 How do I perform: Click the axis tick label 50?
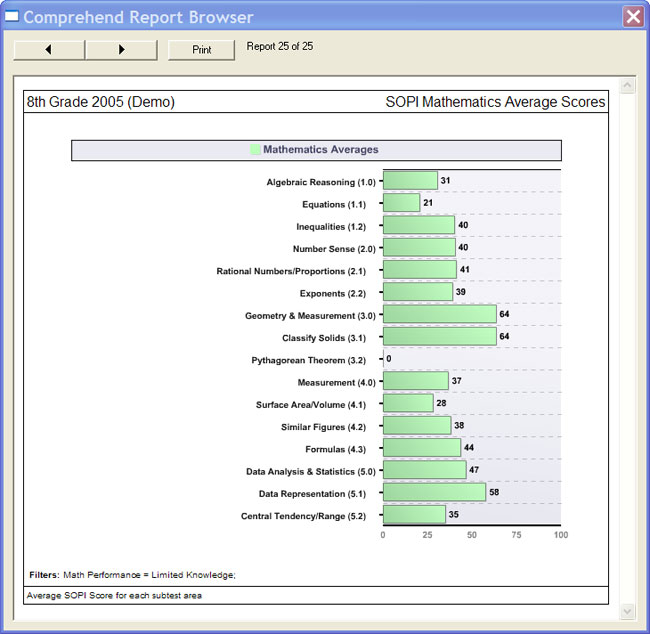click(472, 535)
